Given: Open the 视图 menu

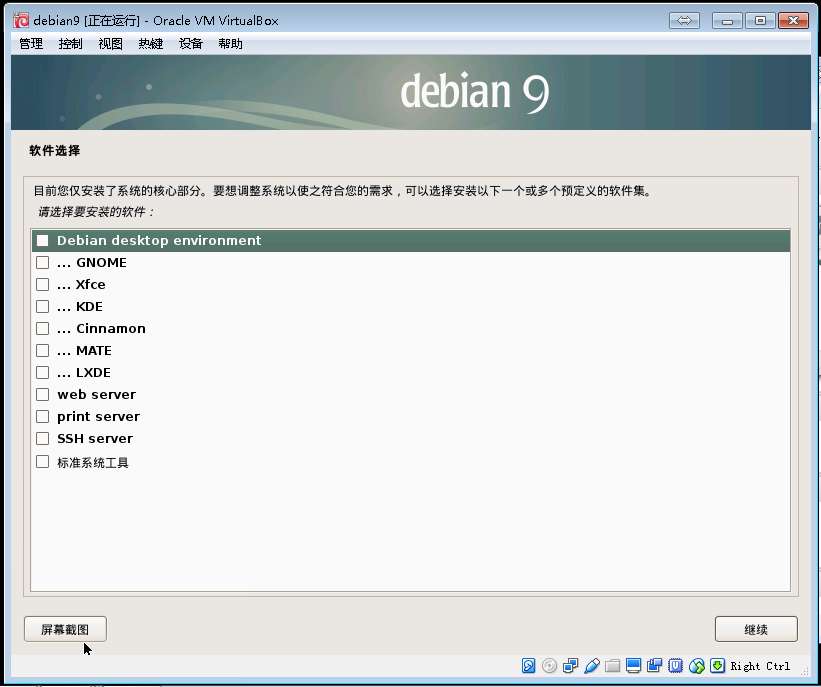Looking at the screenshot, I should tap(110, 43).
